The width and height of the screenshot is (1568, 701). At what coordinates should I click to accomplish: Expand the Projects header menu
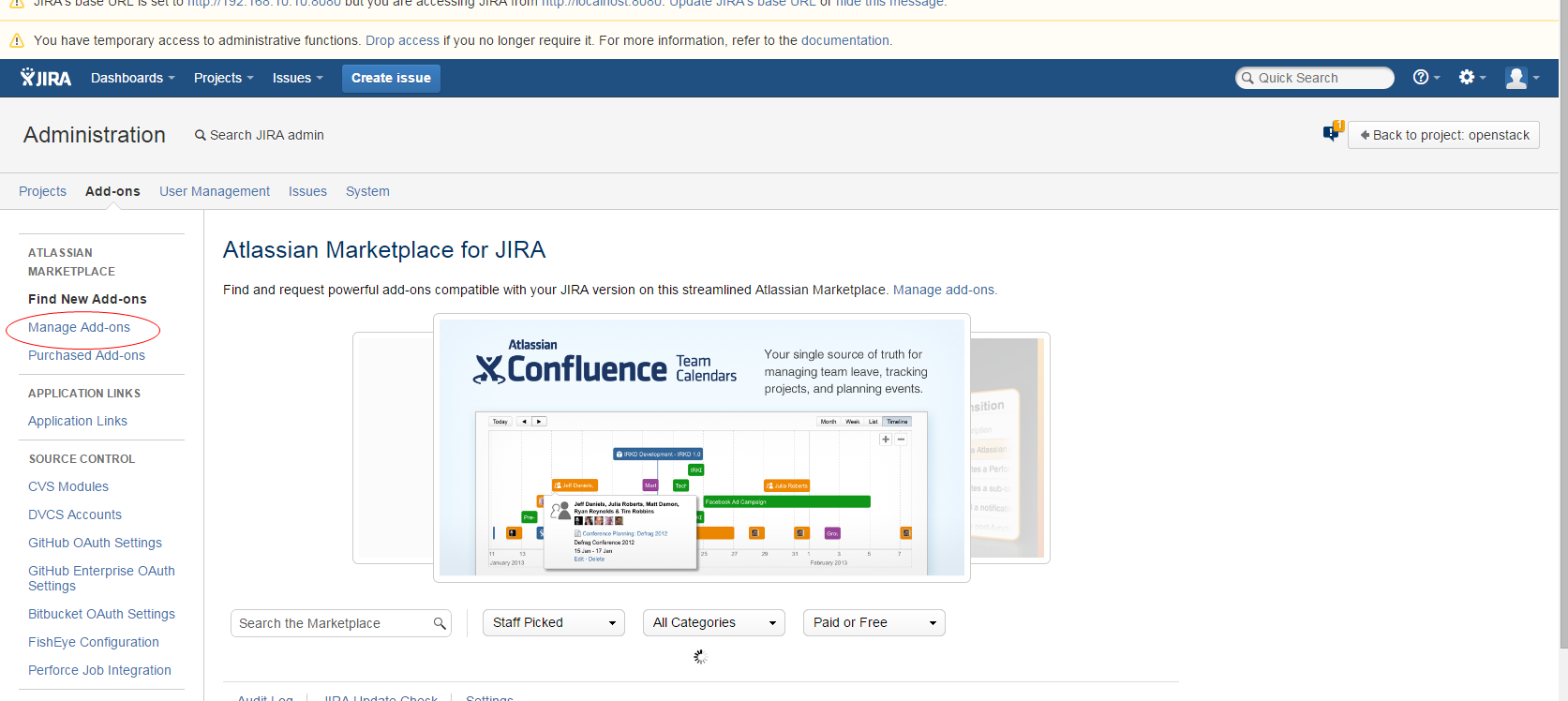point(223,78)
